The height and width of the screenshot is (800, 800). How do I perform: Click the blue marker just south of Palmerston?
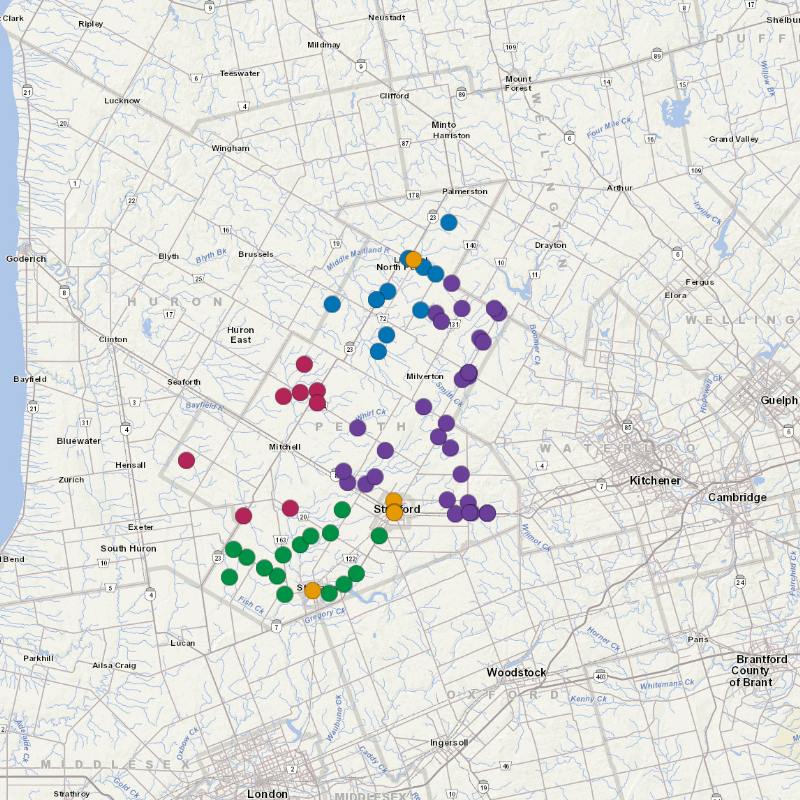coord(448,222)
